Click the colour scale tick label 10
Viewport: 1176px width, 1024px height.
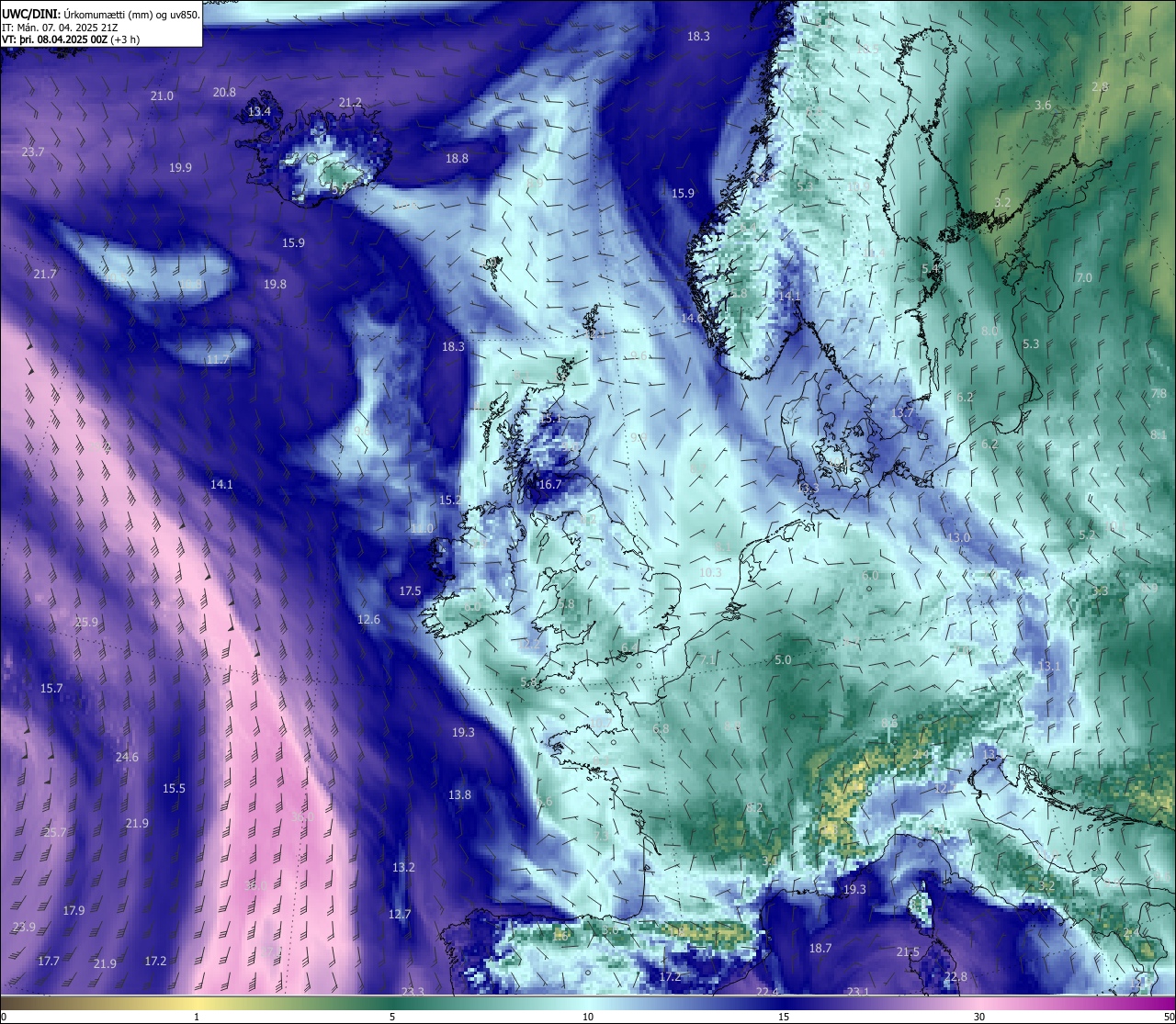pyautogui.click(x=588, y=1017)
